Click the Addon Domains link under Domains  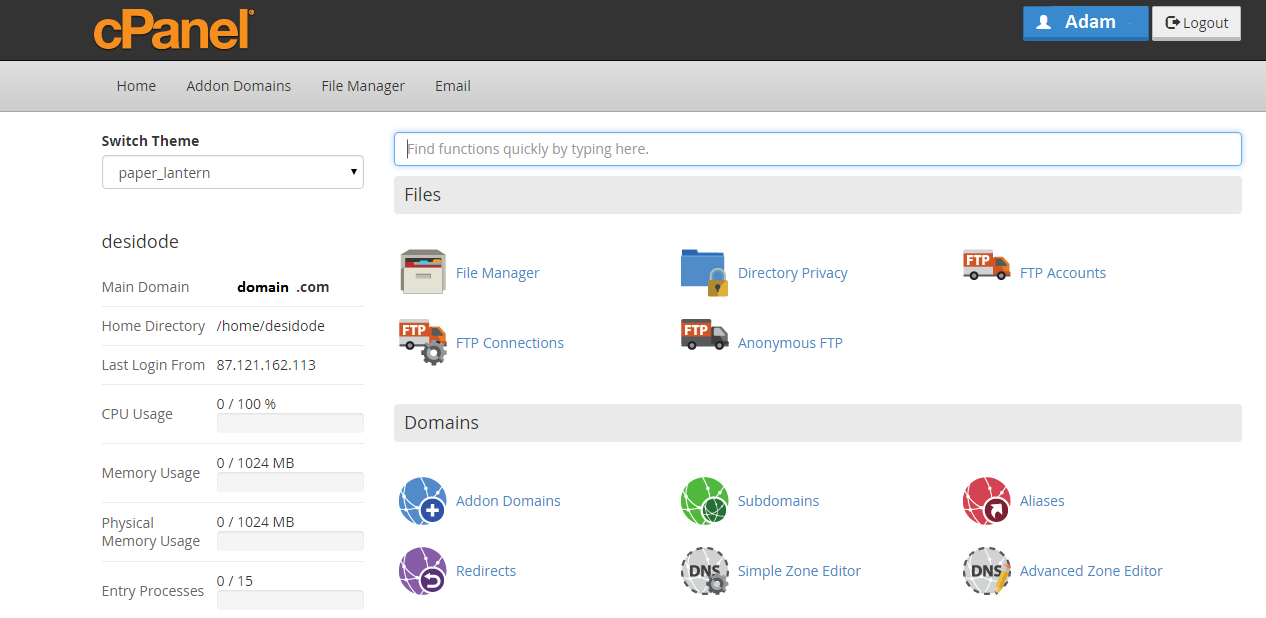508,501
